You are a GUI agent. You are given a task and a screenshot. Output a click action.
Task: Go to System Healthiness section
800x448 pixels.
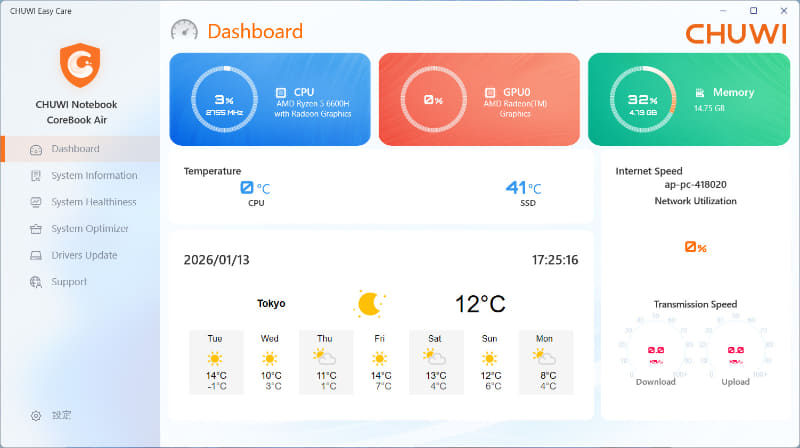(x=80, y=202)
